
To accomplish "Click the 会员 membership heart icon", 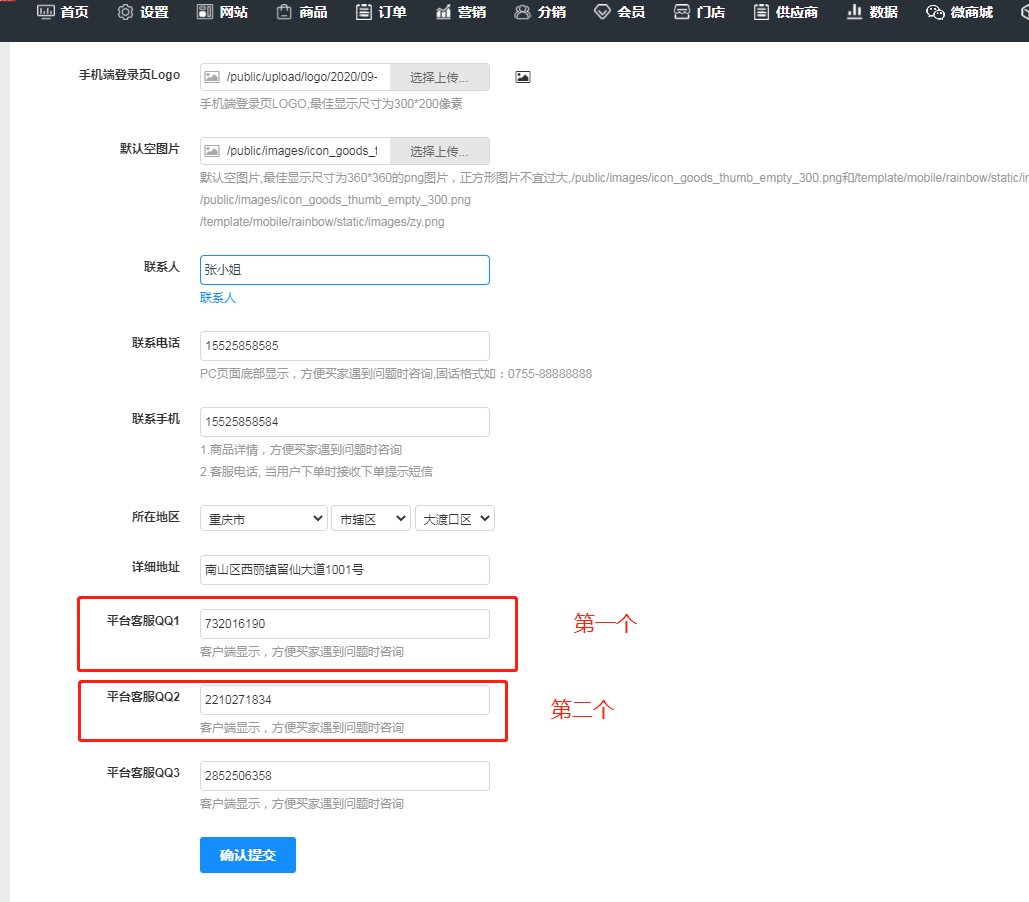I will coord(600,12).
